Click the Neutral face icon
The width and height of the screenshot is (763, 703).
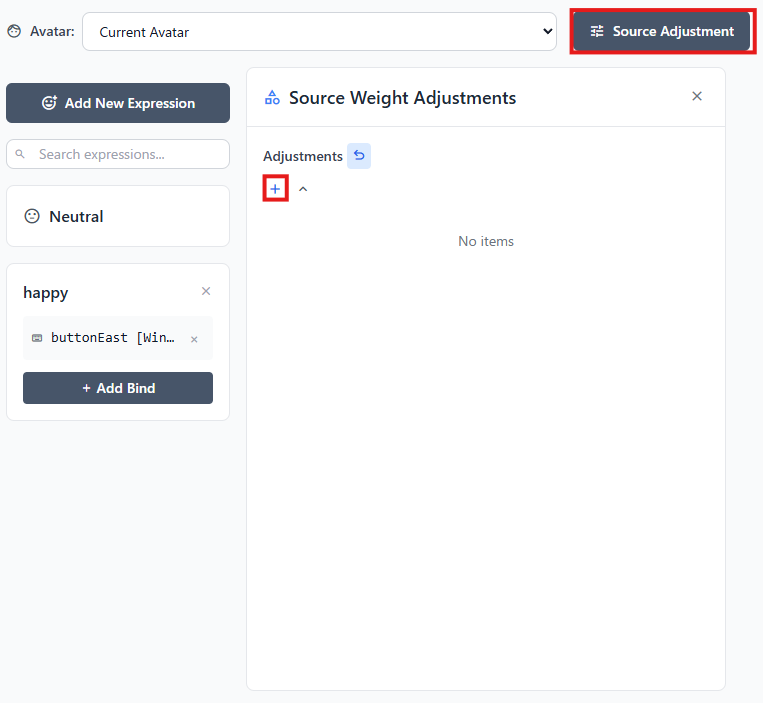32,216
